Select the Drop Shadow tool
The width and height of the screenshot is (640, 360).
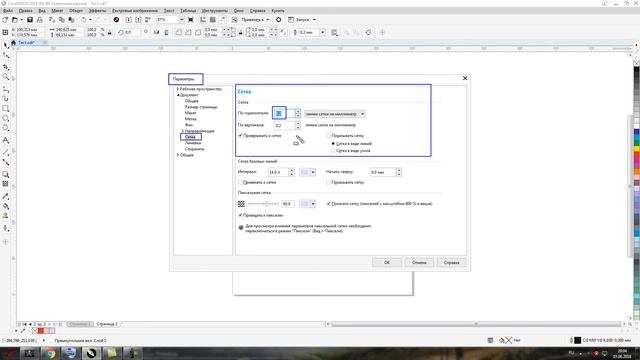click(x=6, y=174)
